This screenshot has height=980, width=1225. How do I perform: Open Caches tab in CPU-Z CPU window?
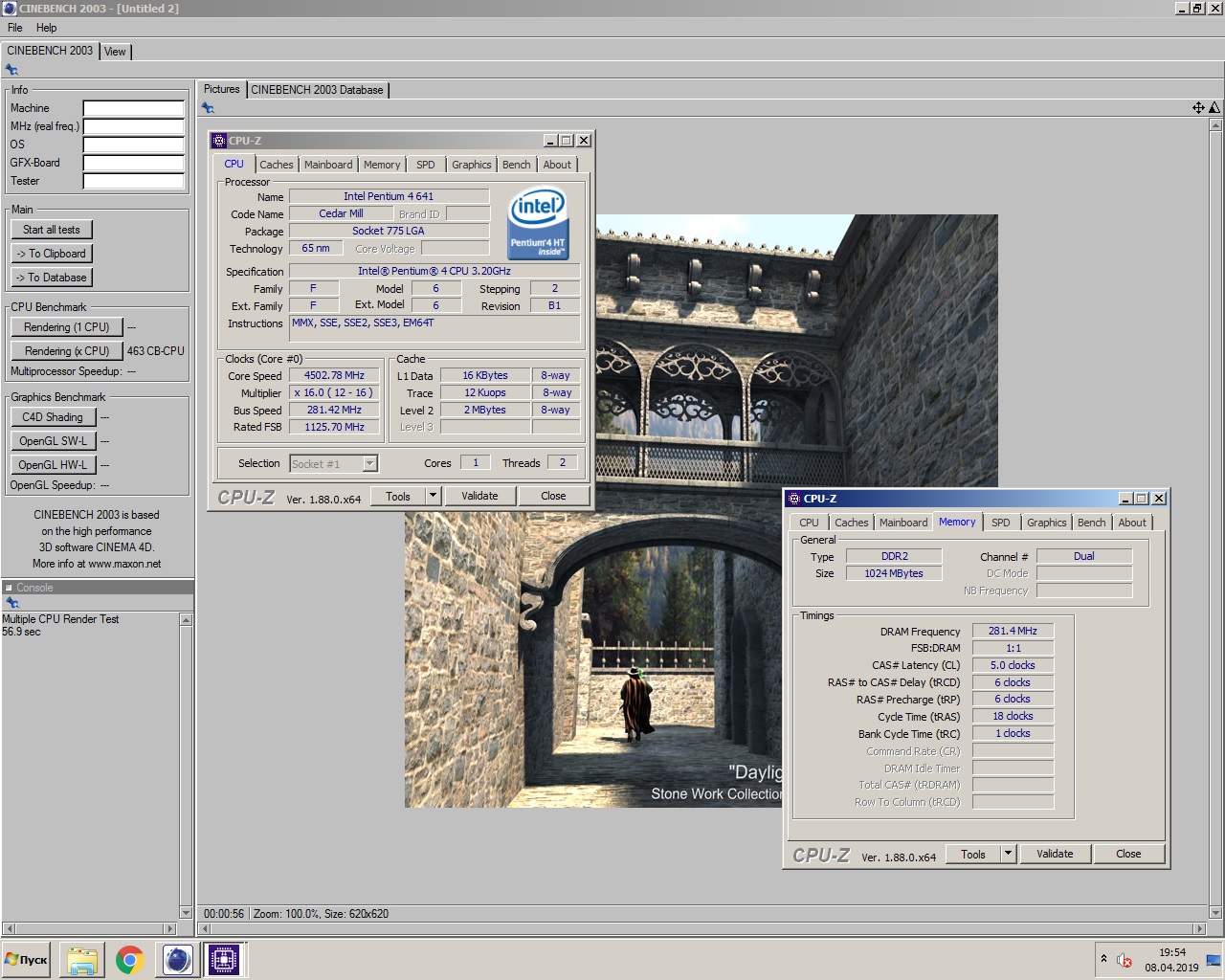277,165
